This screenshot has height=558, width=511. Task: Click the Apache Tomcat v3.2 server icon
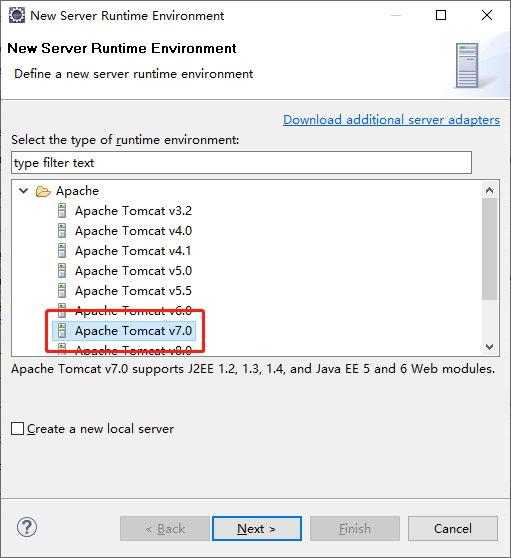pos(62,211)
